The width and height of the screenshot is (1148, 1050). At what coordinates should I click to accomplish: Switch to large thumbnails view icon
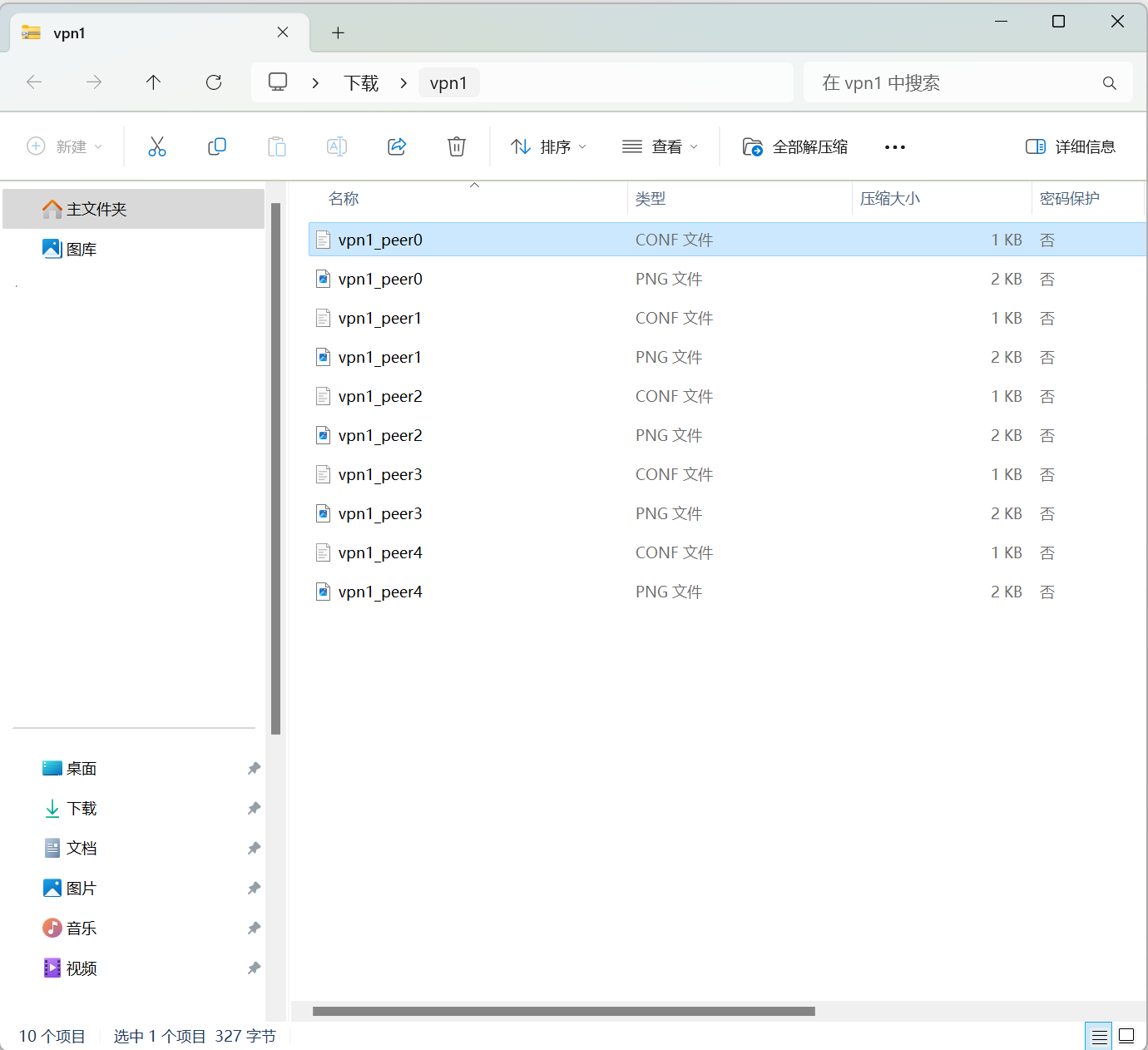tap(1126, 1036)
